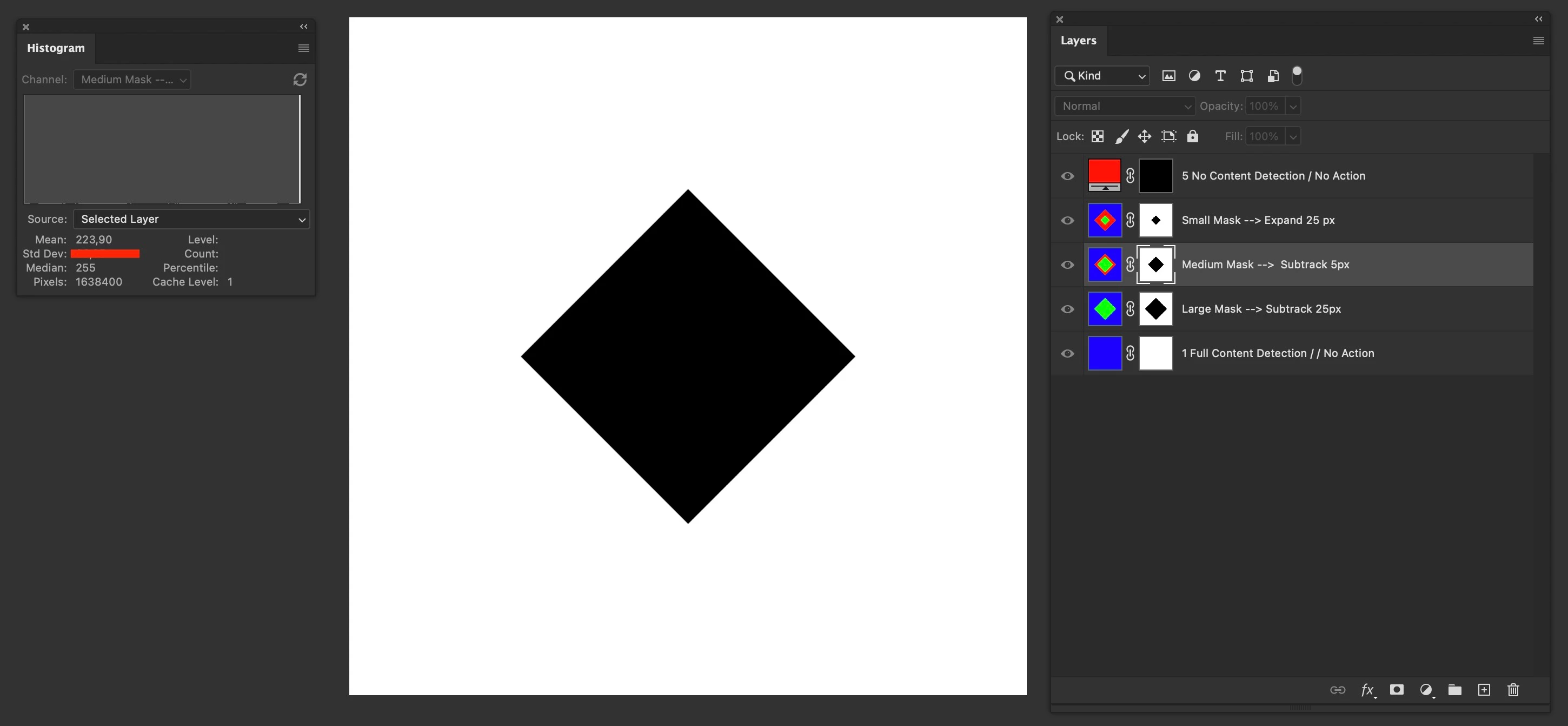
Task: Select the 1 Full Content Detection layer
Action: [1277, 353]
